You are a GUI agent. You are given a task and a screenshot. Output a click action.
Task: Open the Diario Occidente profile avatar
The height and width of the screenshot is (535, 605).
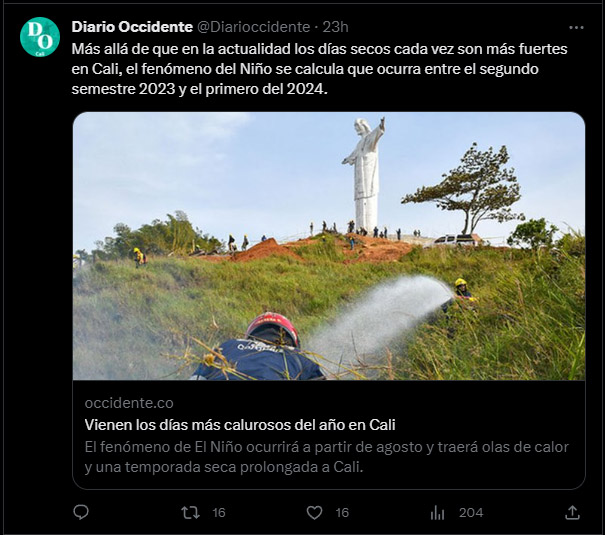40,37
